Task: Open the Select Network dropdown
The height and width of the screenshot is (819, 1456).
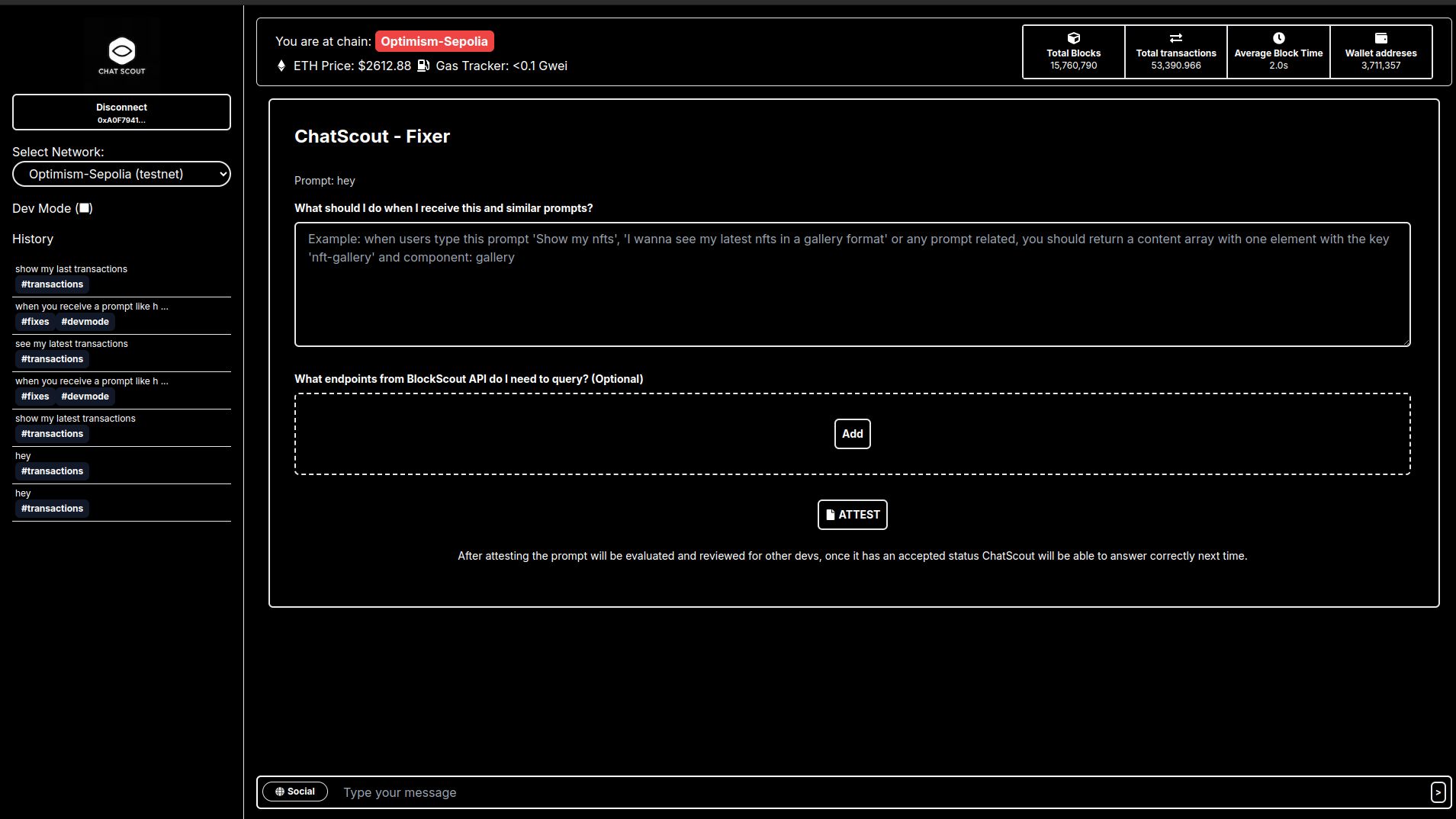Action: click(121, 174)
